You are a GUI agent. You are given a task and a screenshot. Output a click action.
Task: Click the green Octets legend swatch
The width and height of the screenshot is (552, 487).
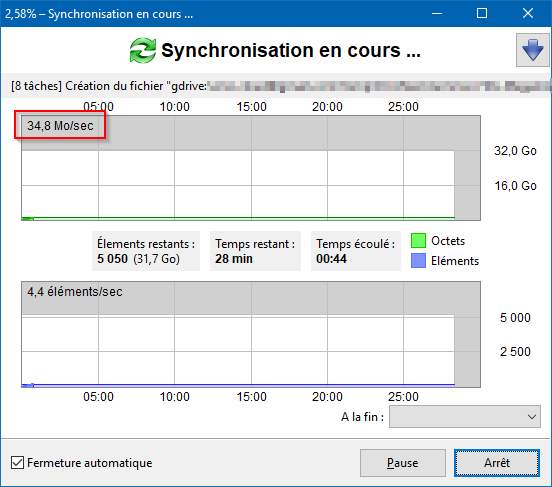coord(418,241)
